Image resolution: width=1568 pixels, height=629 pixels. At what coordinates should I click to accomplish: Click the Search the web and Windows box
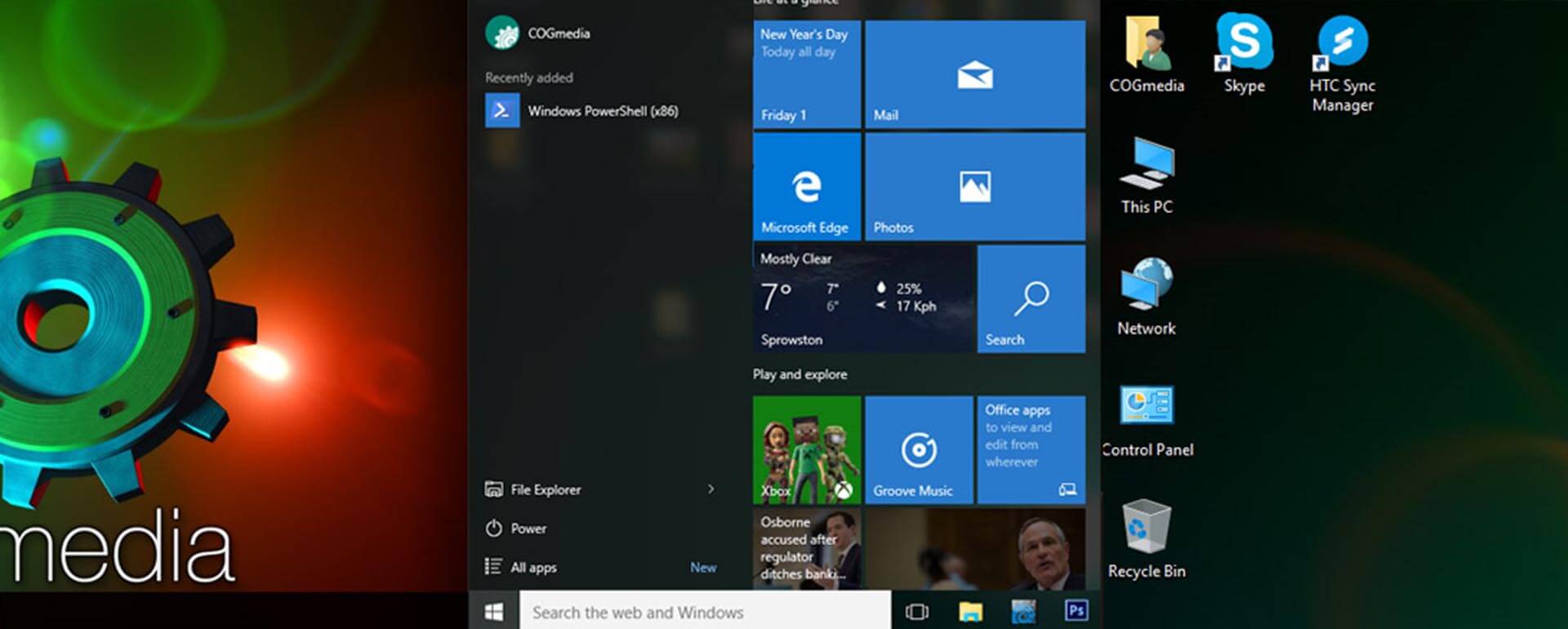point(704,612)
